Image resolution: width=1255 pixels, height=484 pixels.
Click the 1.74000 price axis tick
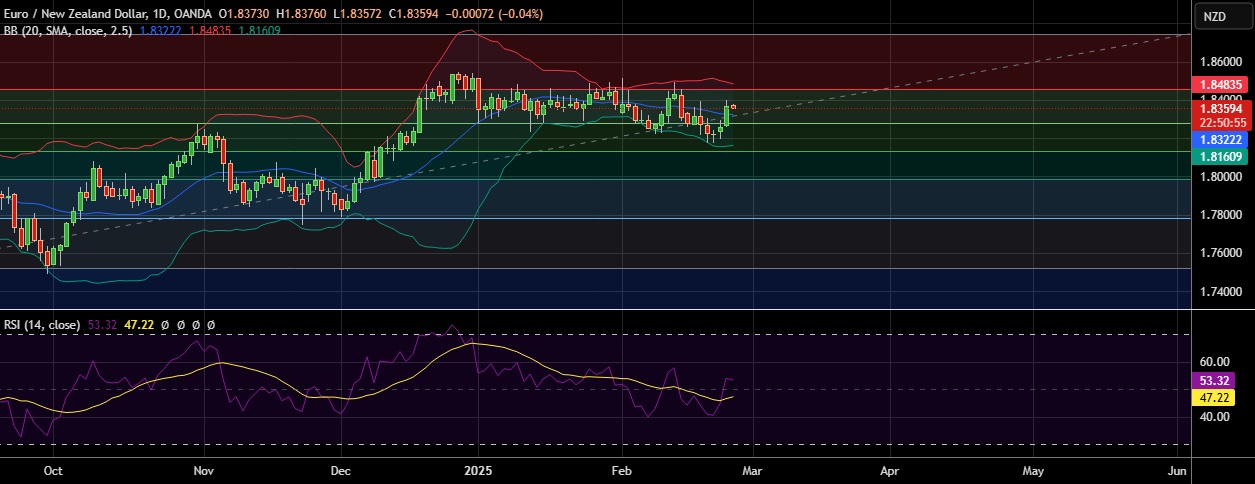pos(1219,292)
